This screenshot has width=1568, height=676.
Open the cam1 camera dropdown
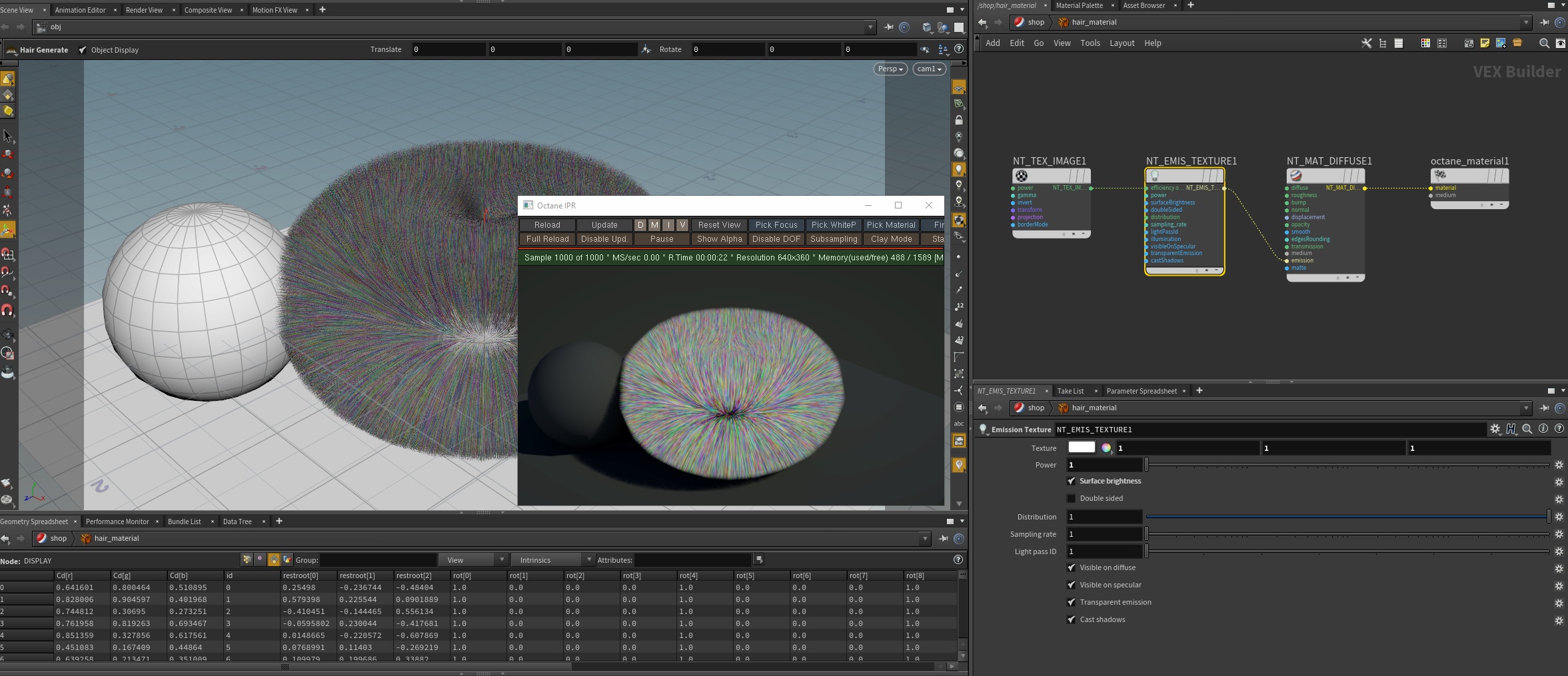pyautogui.click(x=929, y=69)
